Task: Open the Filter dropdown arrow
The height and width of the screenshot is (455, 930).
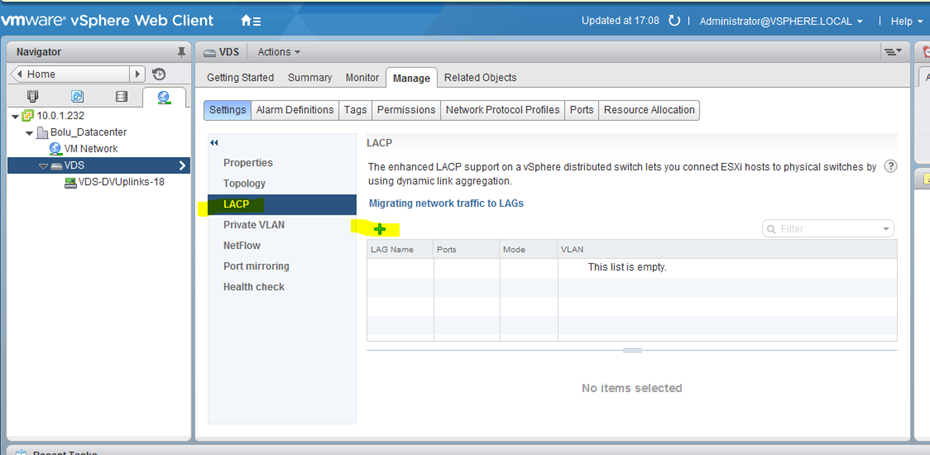Action: (x=886, y=229)
